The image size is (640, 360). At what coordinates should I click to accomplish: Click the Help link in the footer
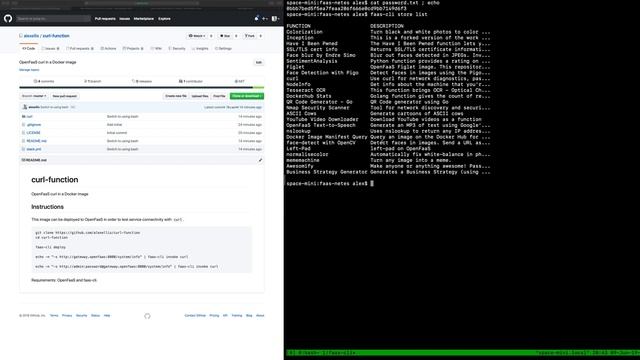pyautogui.click(x=107, y=316)
